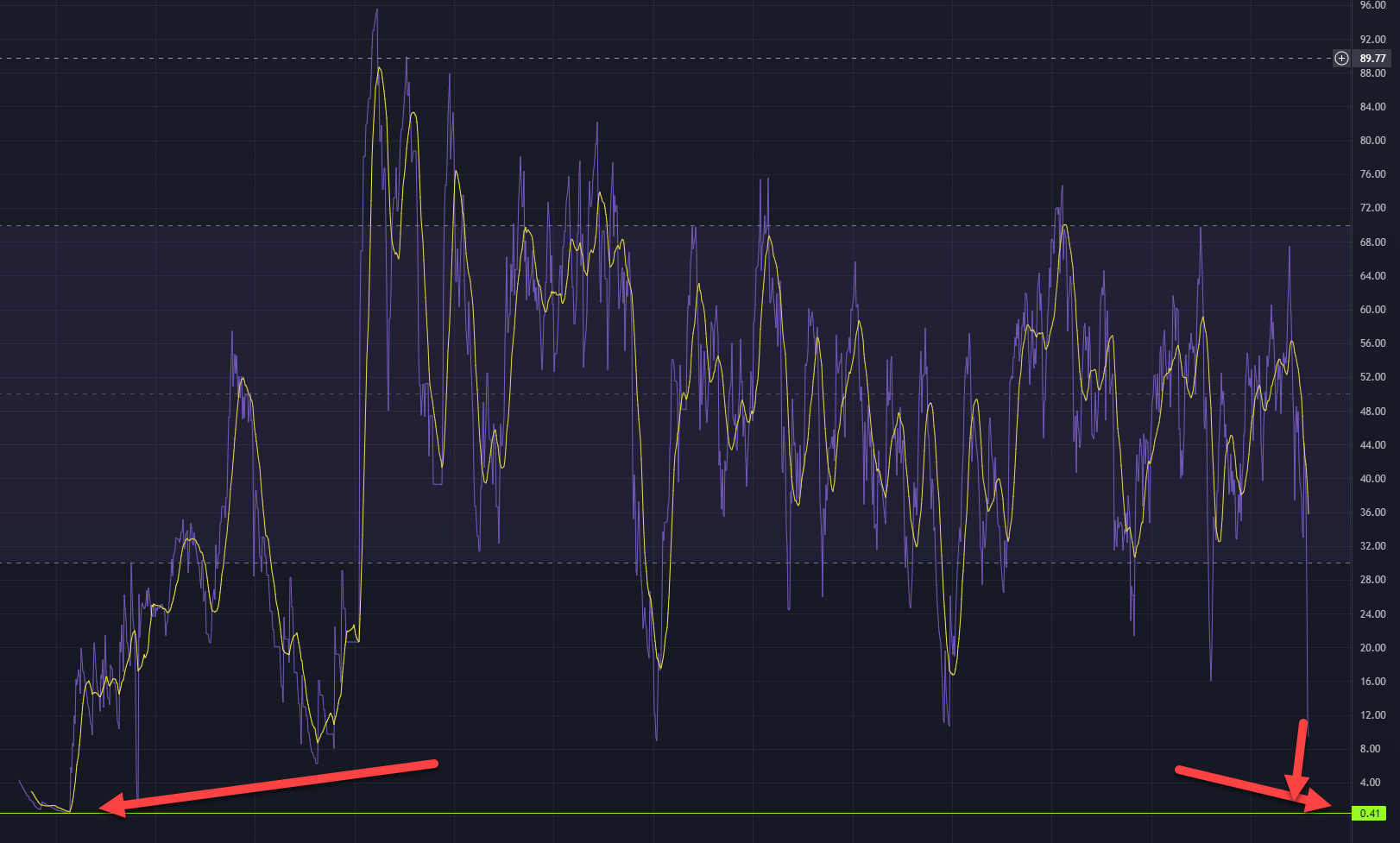Click the 84.00 label on price axis
The image size is (1400, 843).
point(1372,107)
